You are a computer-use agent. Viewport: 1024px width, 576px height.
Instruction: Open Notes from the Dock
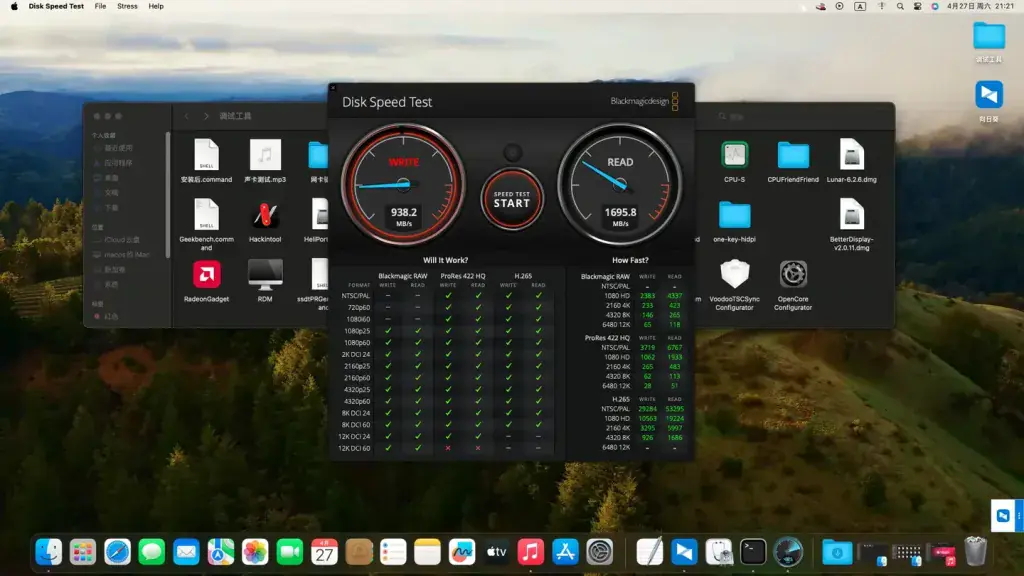click(x=427, y=552)
